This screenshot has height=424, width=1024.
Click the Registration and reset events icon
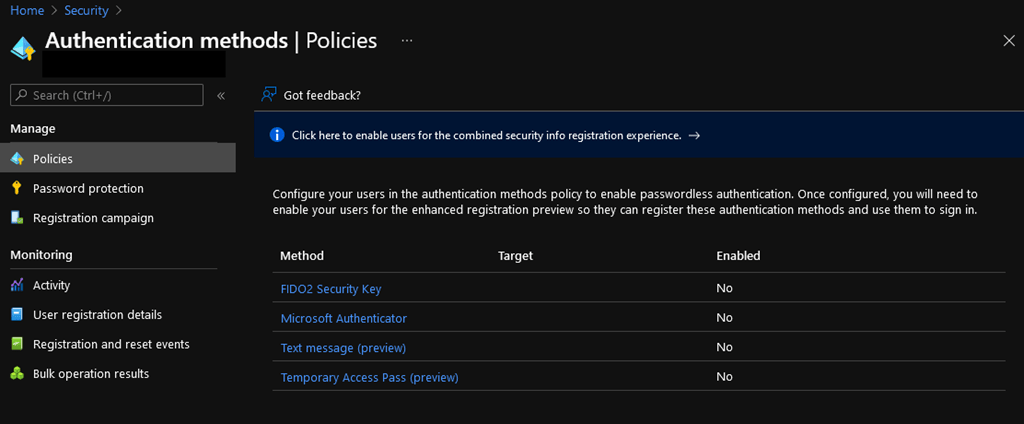tap(16, 344)
